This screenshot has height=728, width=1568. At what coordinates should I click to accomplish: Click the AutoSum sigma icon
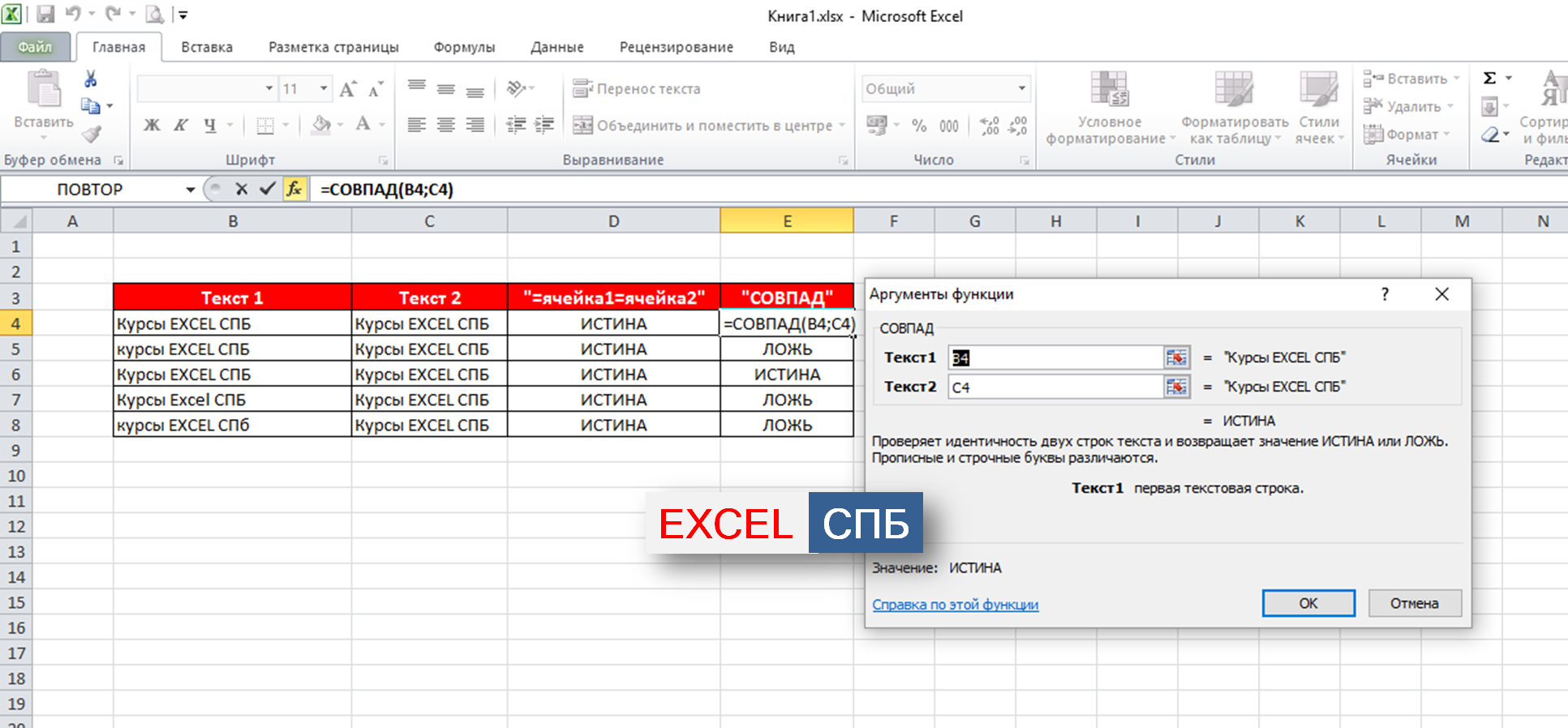tap(1489, 79)
